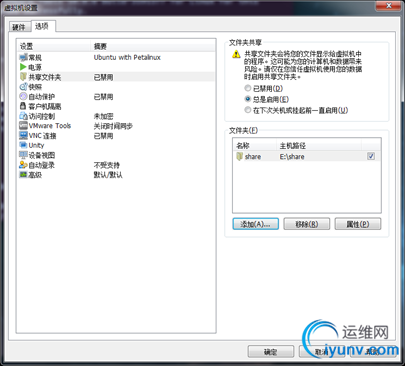Click the 未加密 summary text
405x366 pixels.
coord(103,116)
